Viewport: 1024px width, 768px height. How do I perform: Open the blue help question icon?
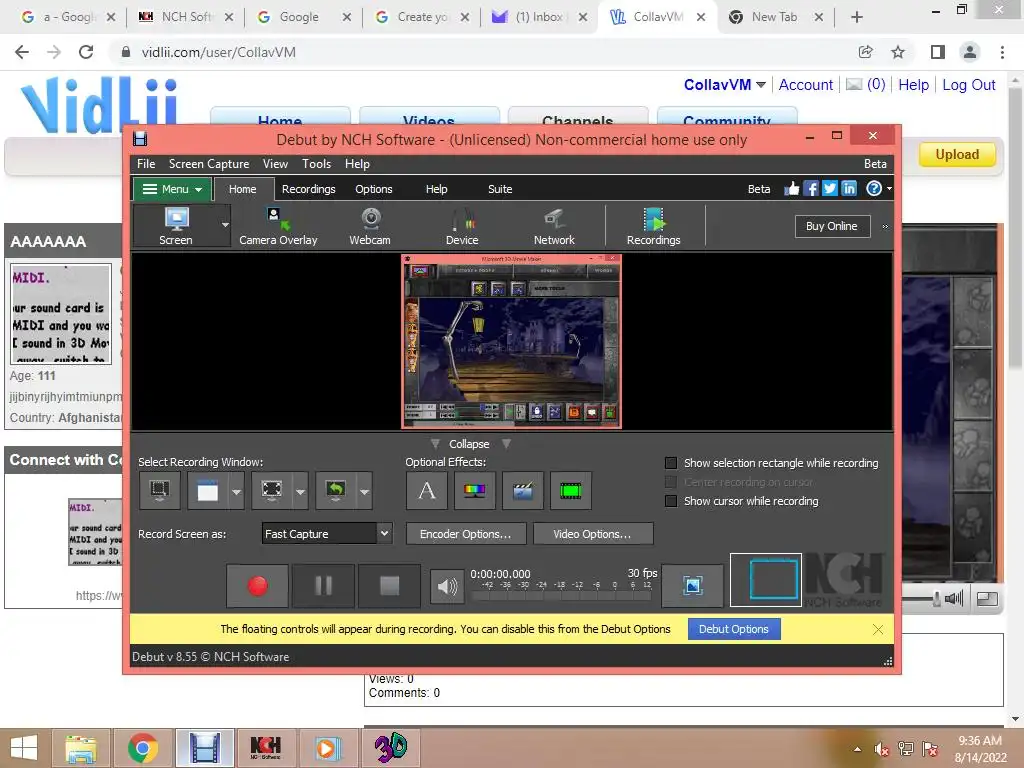pos(873,189)
